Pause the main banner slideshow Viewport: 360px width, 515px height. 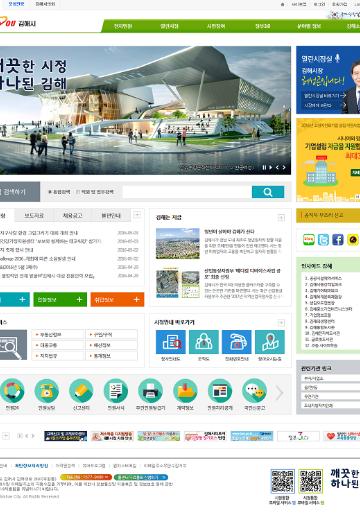point(264,167)
